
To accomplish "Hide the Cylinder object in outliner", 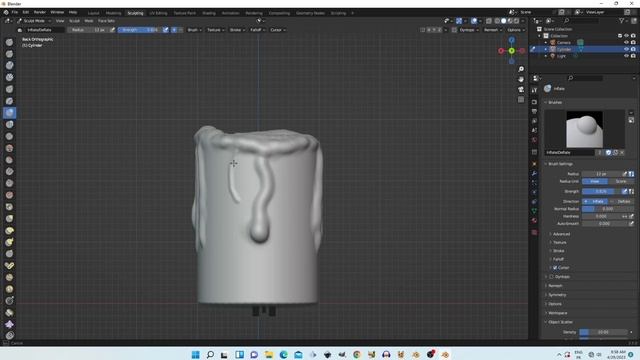I will coord(626,49).
